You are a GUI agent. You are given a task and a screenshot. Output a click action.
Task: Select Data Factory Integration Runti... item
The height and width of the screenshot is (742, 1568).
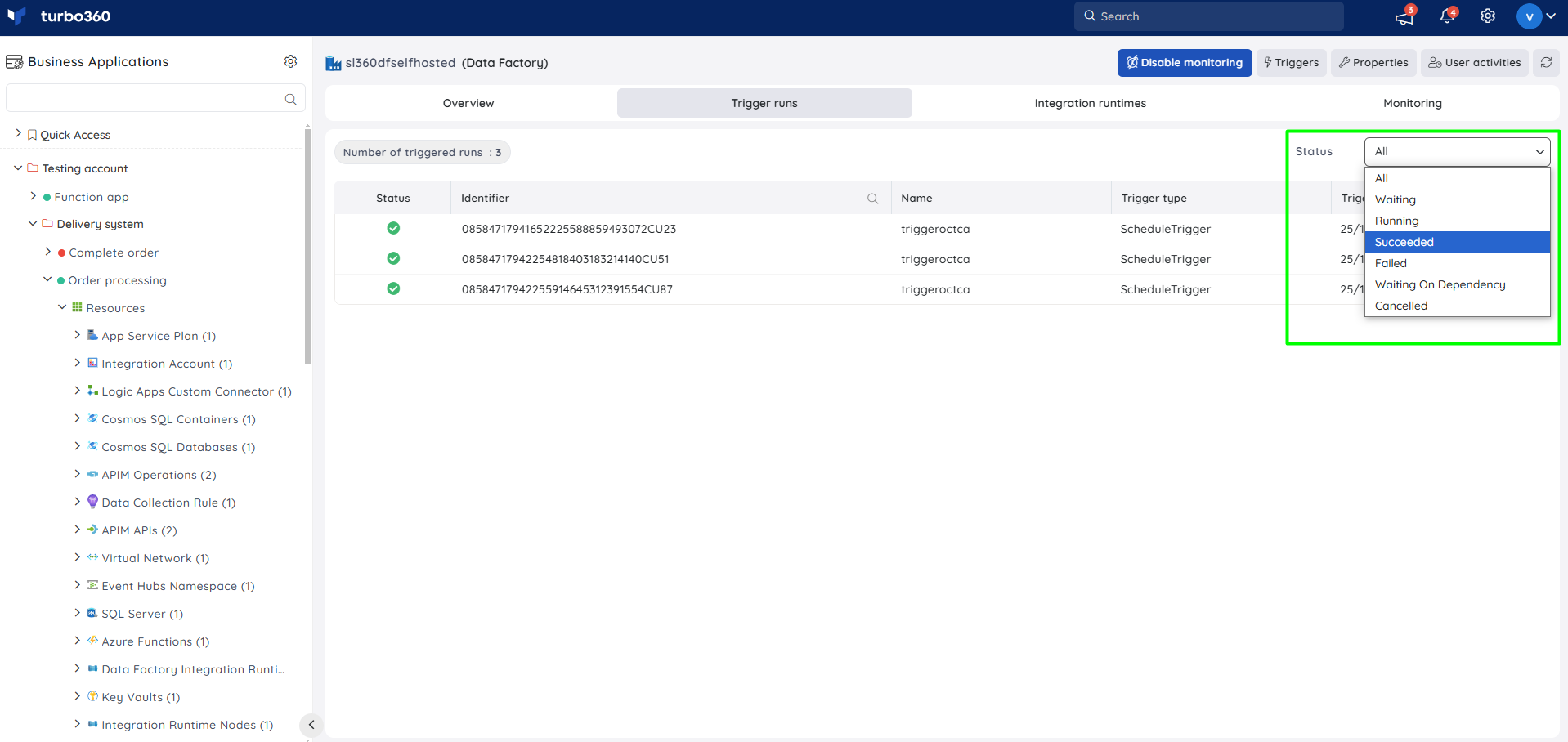[x=193, y=669]
